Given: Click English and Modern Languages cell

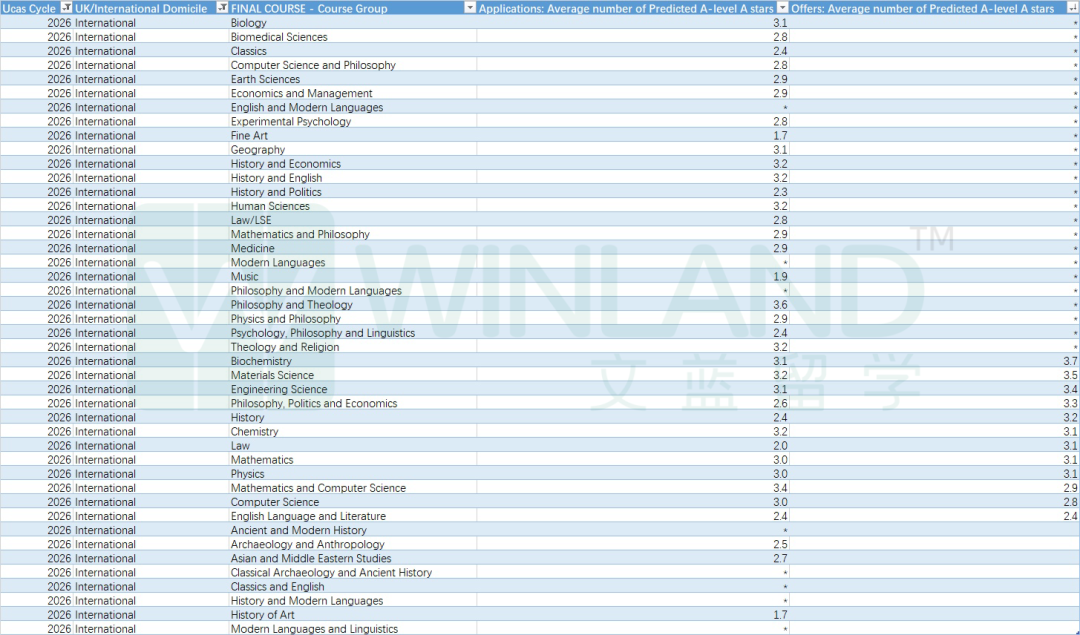Looking at the screenshot, I should (x=353, y=107).
